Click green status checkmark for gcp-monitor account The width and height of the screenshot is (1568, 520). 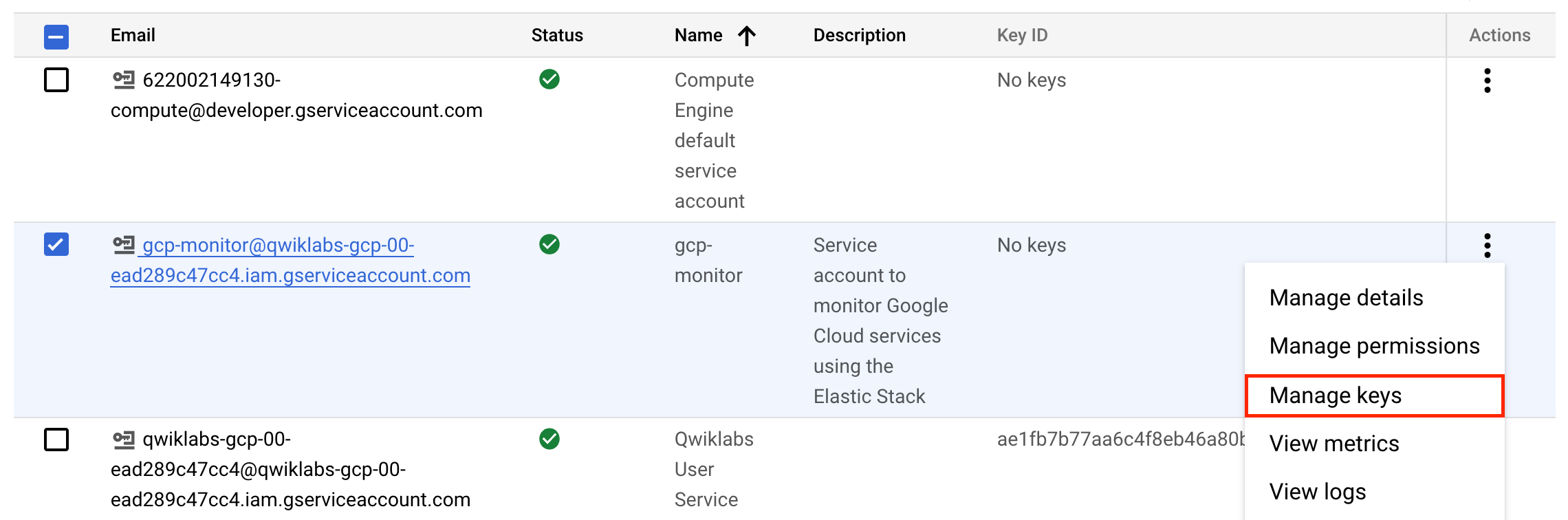tap(549, 244)
